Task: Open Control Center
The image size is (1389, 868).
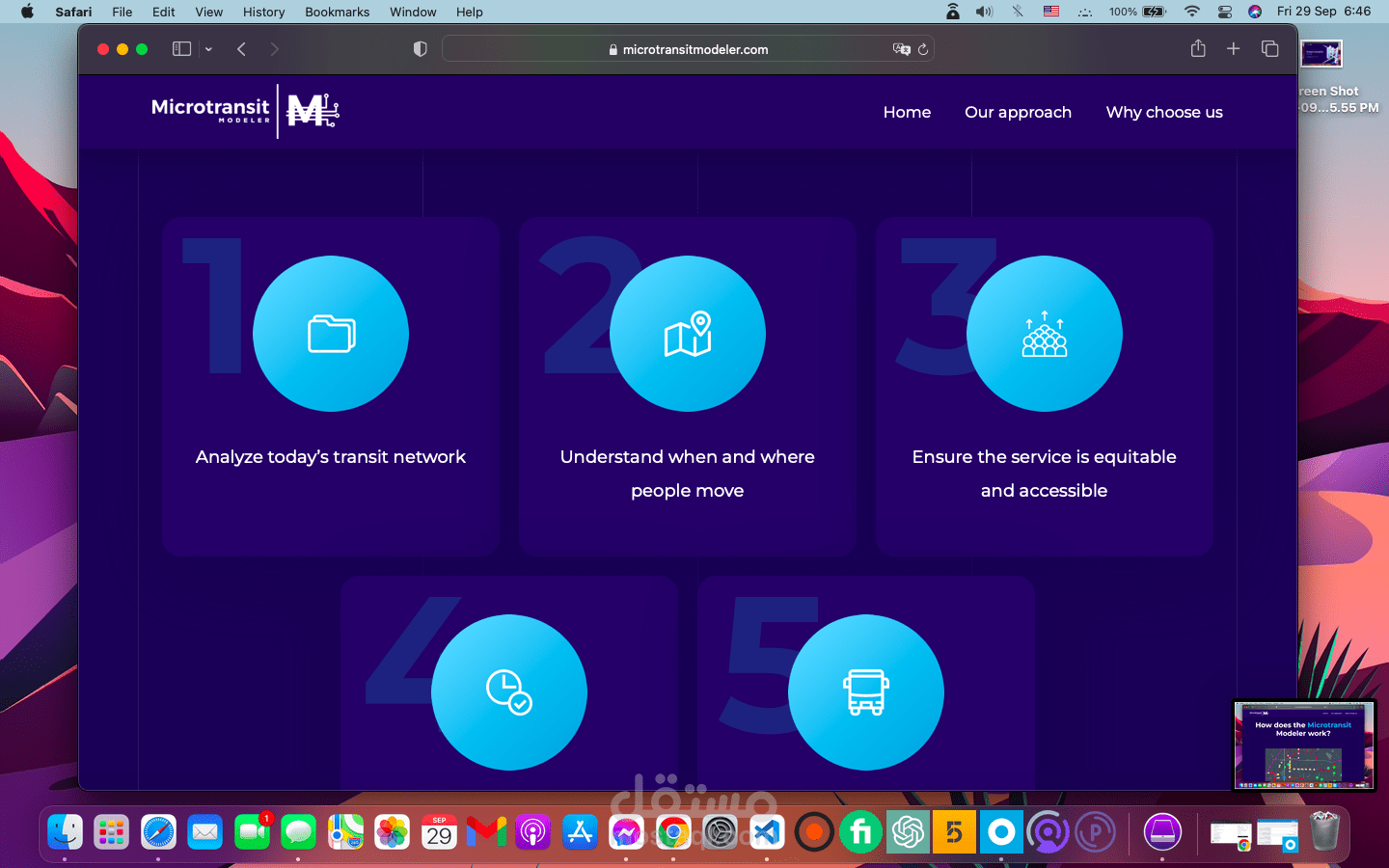Action: click(1225, 12)
